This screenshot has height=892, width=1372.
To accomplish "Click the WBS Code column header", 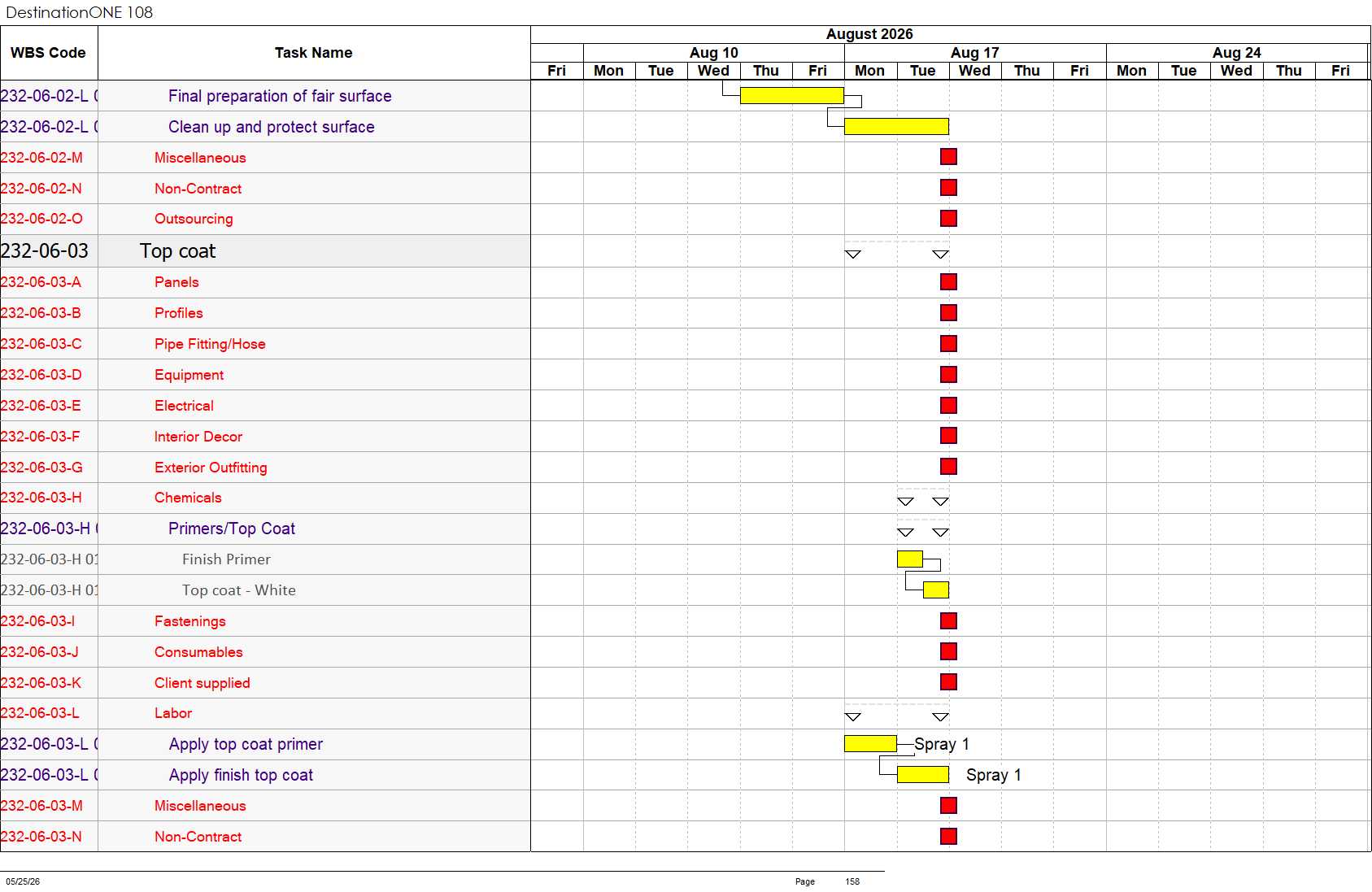I will 49,53.
